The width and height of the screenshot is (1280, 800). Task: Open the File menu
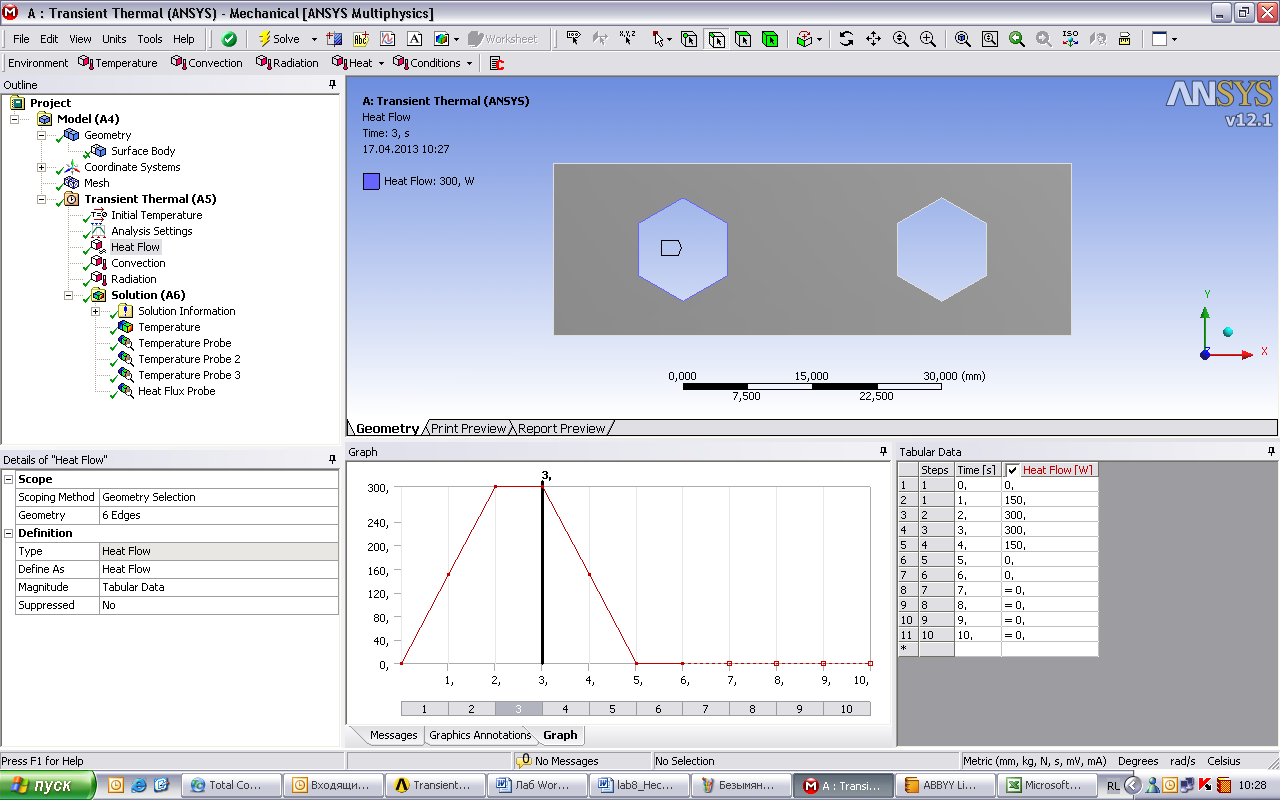tap(21, 39)
